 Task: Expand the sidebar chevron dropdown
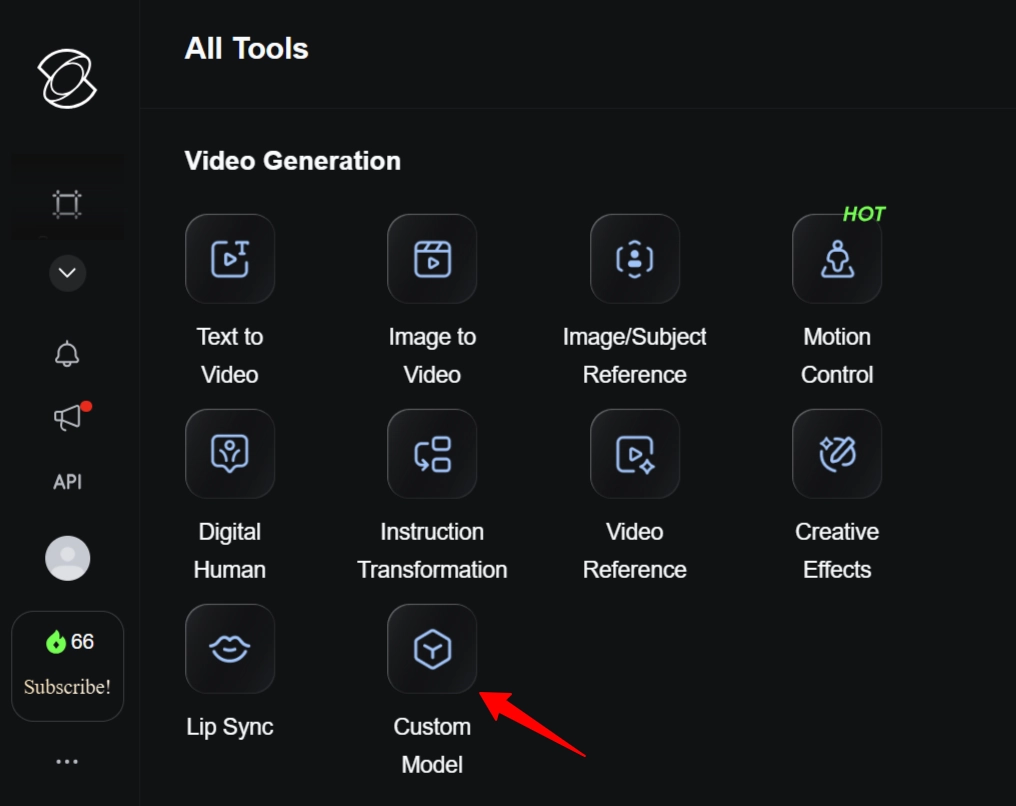pyautogui.click(x=67, y=273)
